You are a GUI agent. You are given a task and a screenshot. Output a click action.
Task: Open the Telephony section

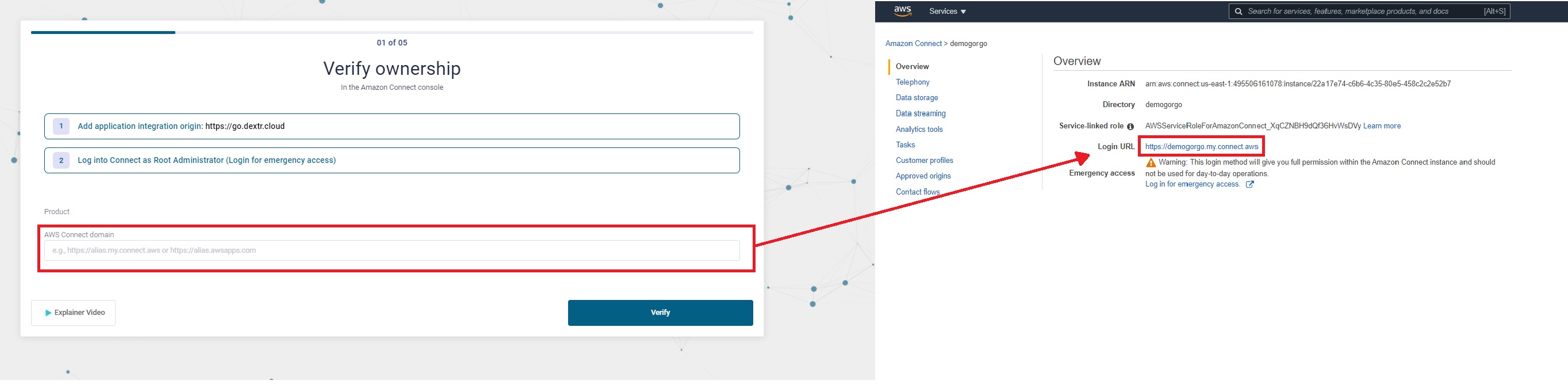pyautogui.click(x=913, y=82)
